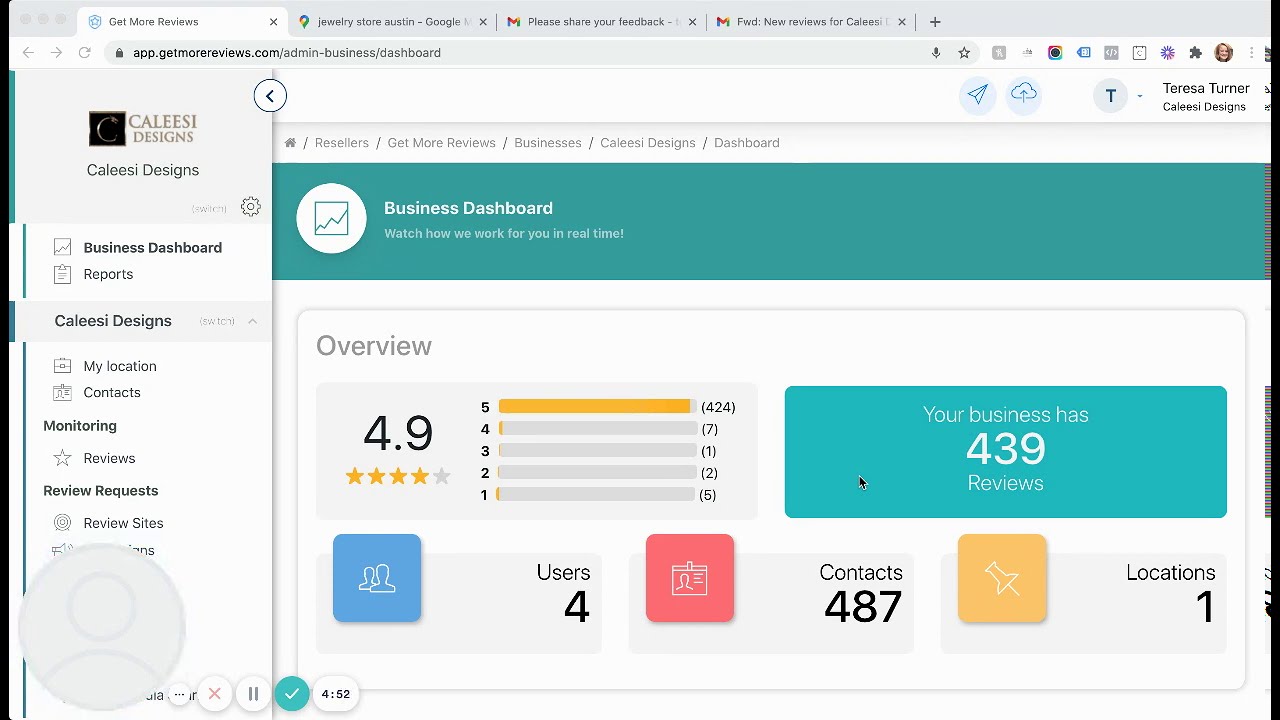Viewport: 1280px width, 720px height.
Task: Go to Businesses breadcrumb link
Action: point(548,143)
